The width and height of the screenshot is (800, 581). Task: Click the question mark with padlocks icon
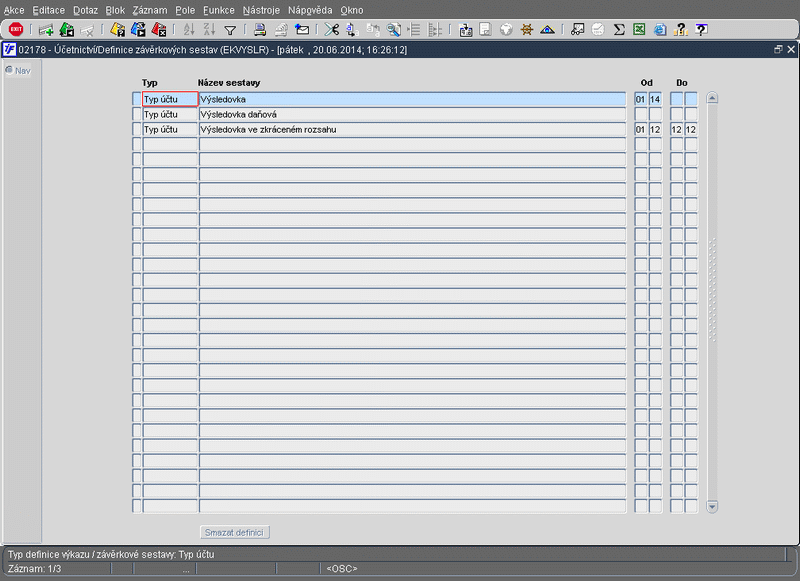(681, 30)
